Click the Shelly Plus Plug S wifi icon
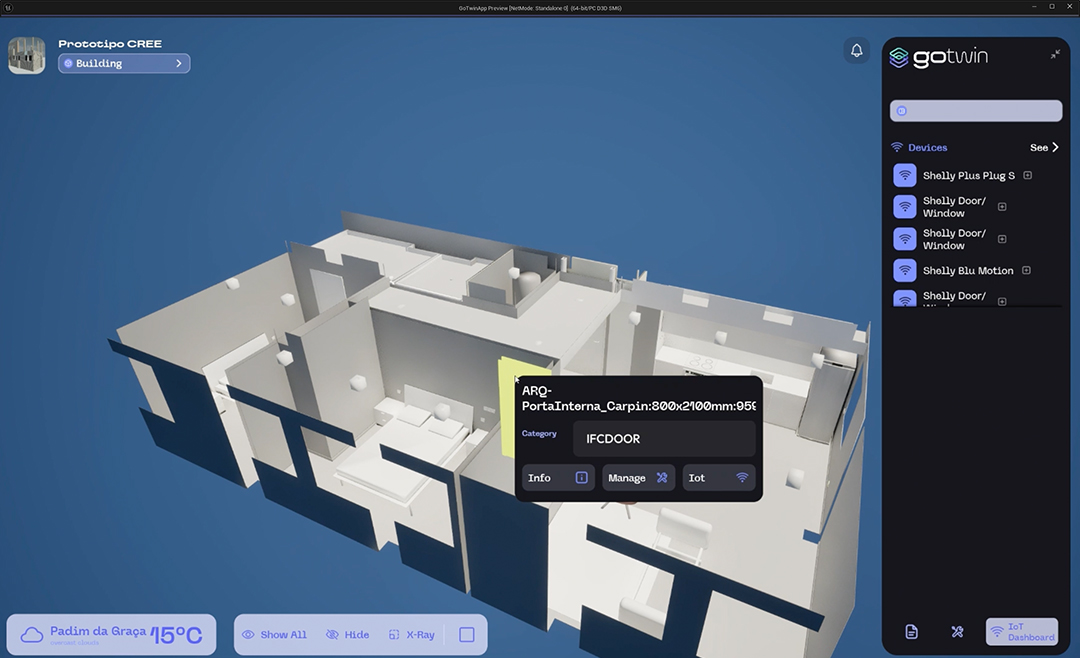The height and width of the screenshot is (658, 1080). [904, 175]
